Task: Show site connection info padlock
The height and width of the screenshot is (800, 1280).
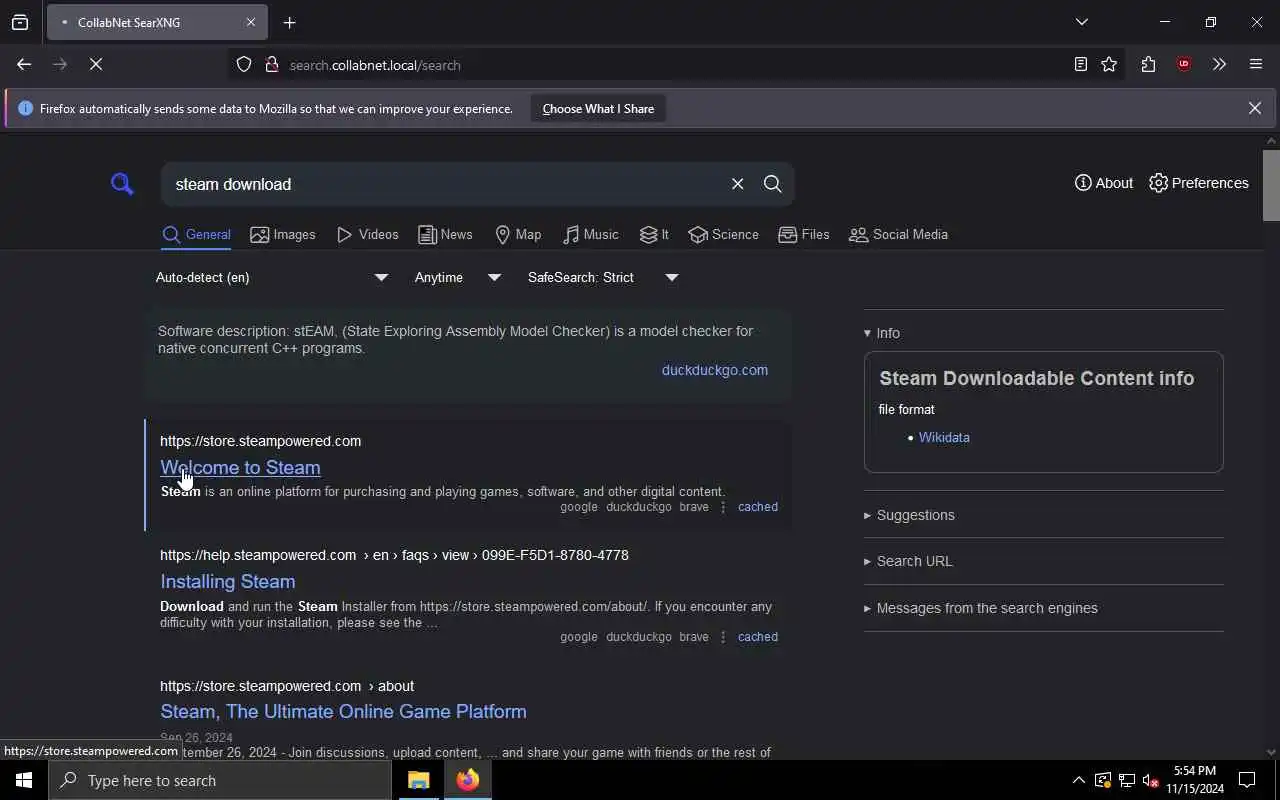Action: pos(271,65)
